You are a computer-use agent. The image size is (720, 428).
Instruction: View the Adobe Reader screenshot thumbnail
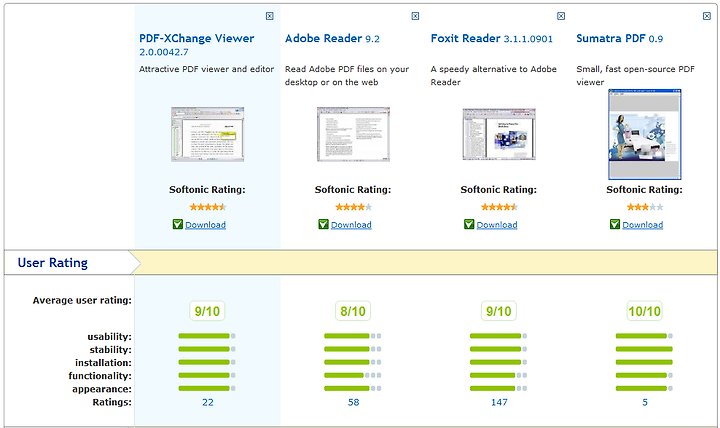pyautogui.click(x=353, y=134)
